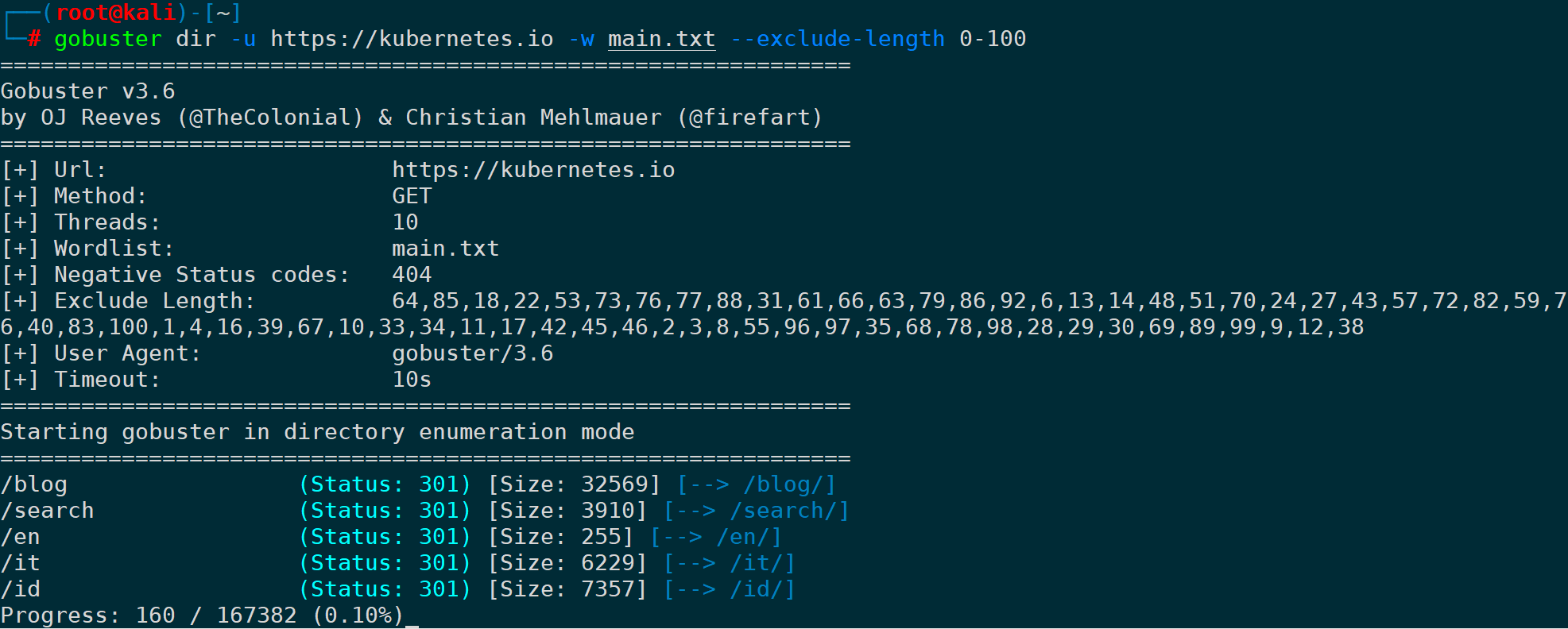Viewport: 1568px width, 629px height.
Task: Click the size 6229 for /it
Action: (x=608, y=563)
